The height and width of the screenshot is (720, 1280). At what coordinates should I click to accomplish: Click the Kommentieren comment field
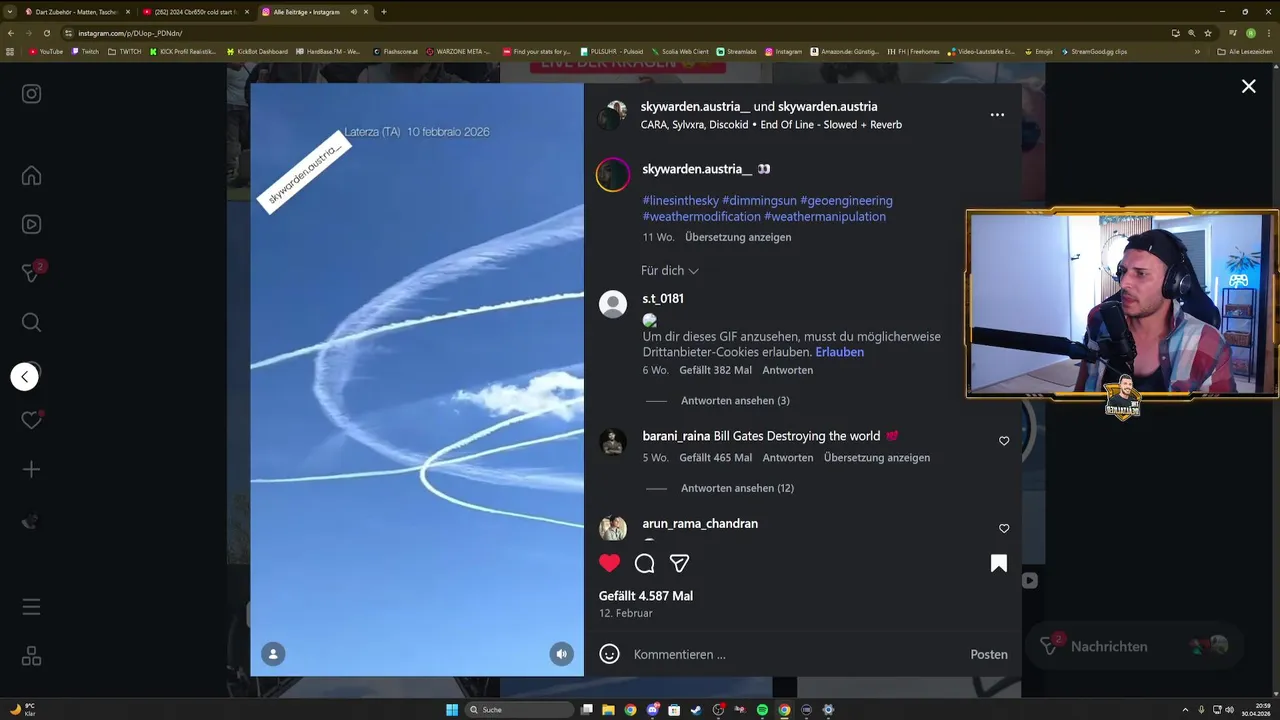pos(796,654)
